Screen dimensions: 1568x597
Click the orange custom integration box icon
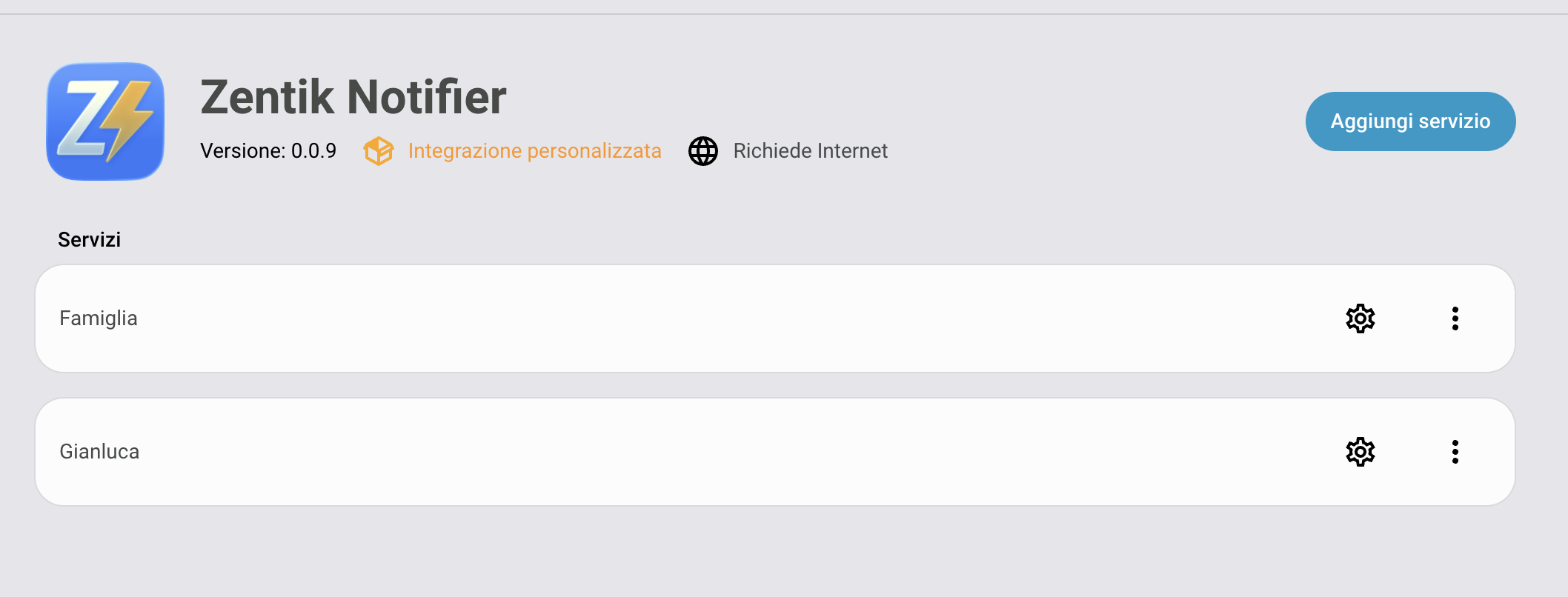(x=379, y=151)
